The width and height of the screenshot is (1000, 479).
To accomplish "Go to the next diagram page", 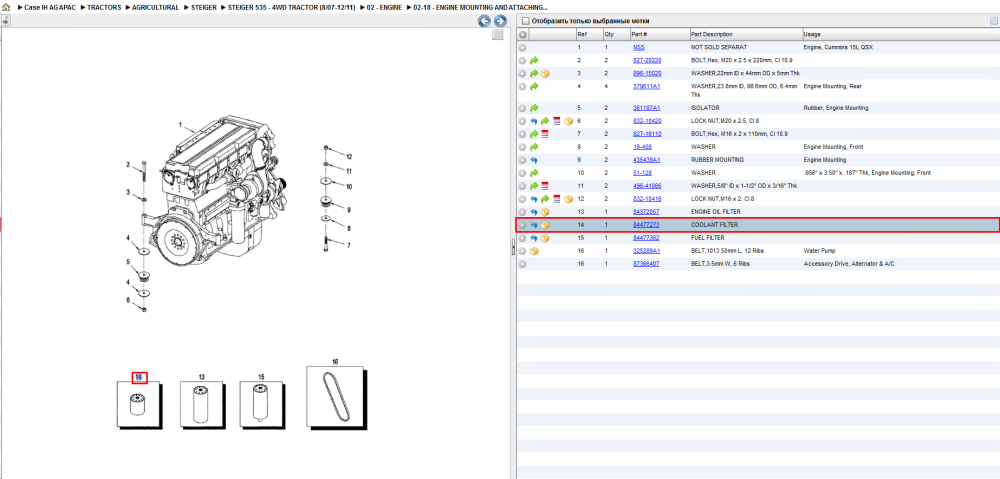I will pyautogui.click(x=501, y=21).
